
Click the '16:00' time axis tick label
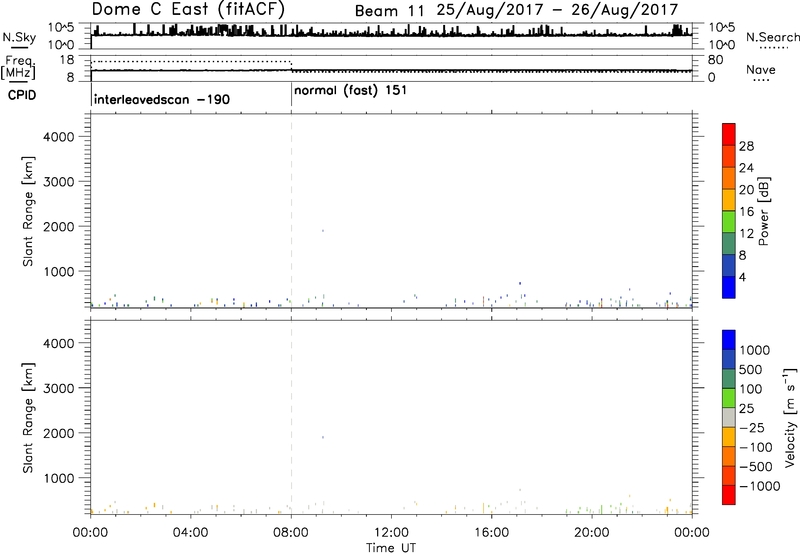coord(491,533)
